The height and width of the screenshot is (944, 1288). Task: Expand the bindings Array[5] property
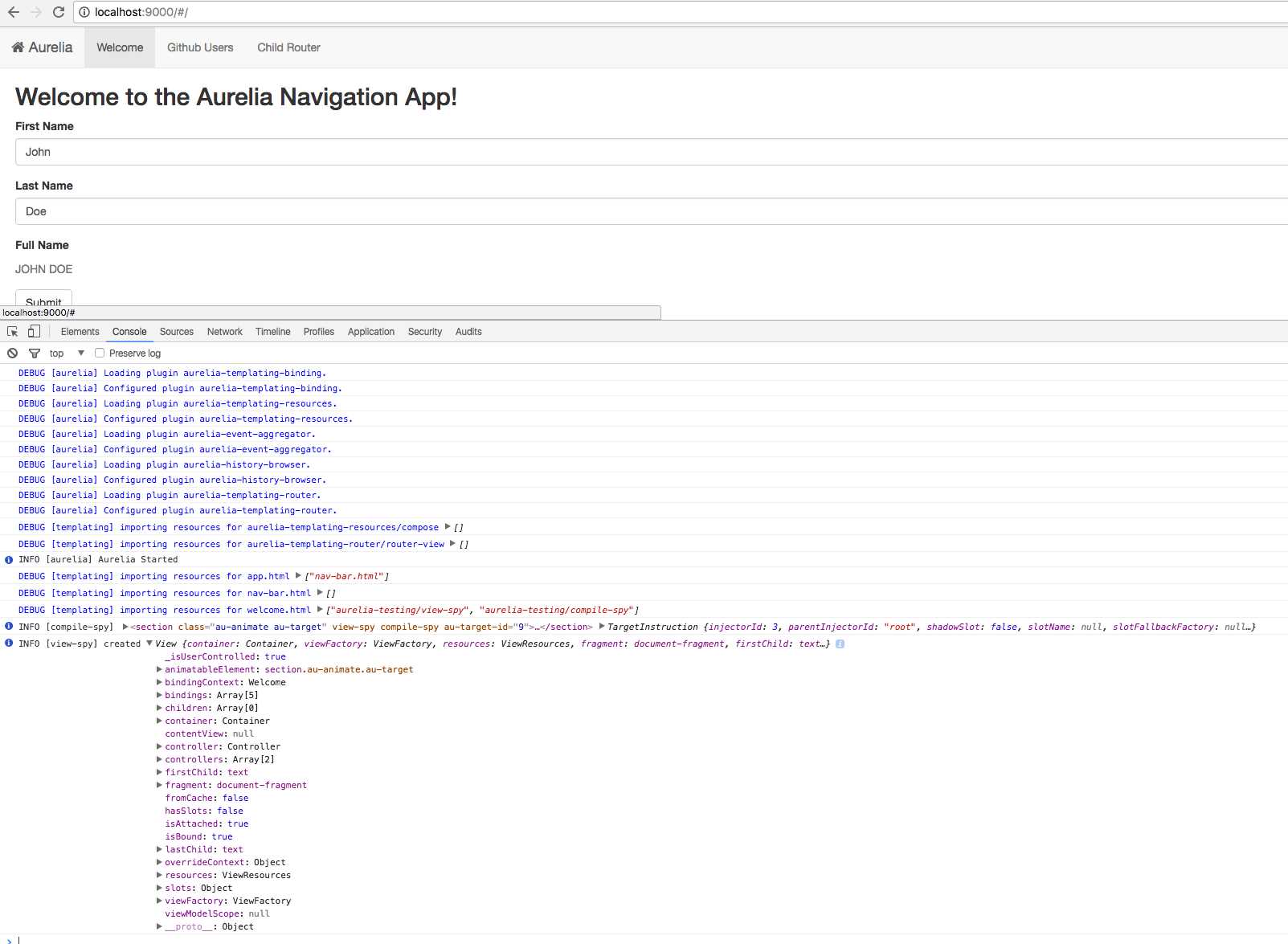click(x=158, y=695)
